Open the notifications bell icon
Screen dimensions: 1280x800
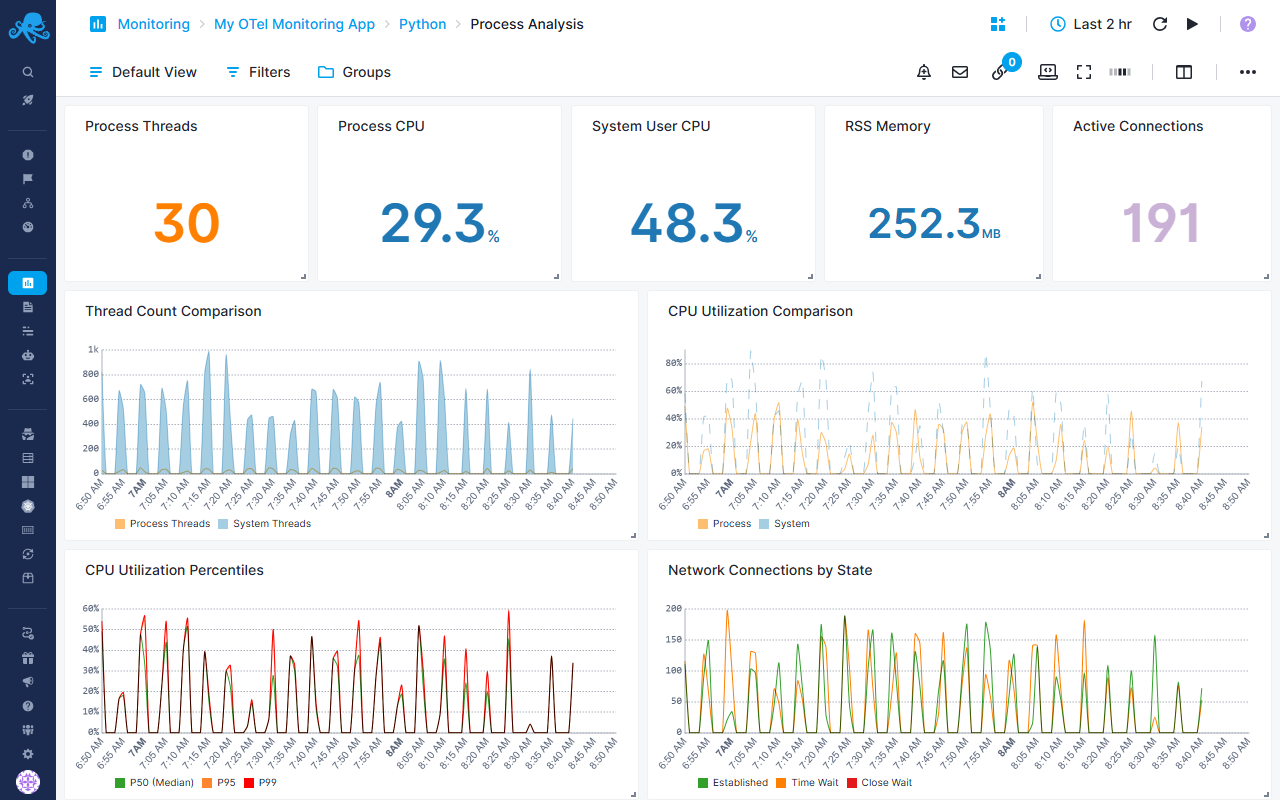point(923,71)
